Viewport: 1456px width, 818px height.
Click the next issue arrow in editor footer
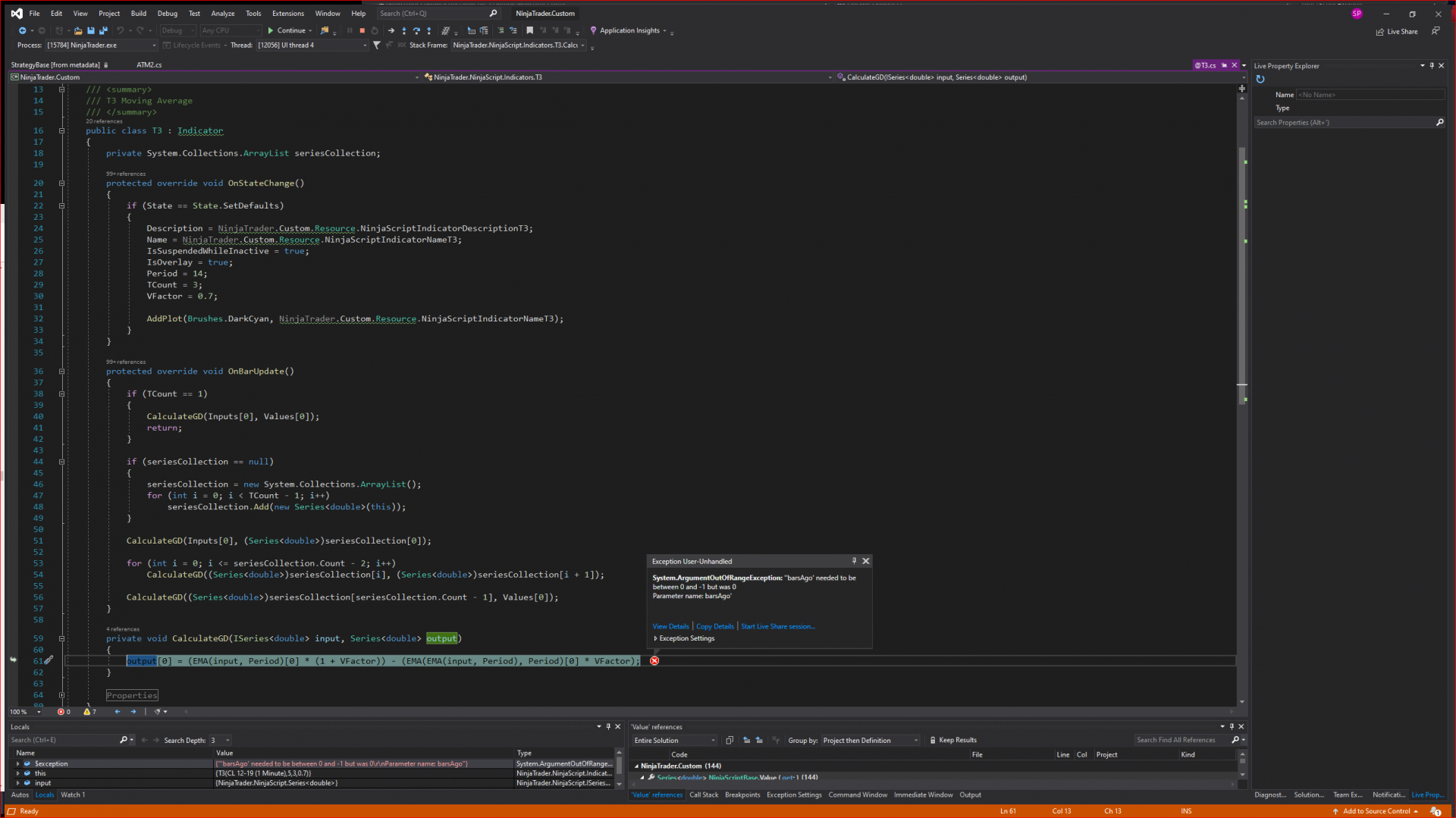click(x=133, y=712)
